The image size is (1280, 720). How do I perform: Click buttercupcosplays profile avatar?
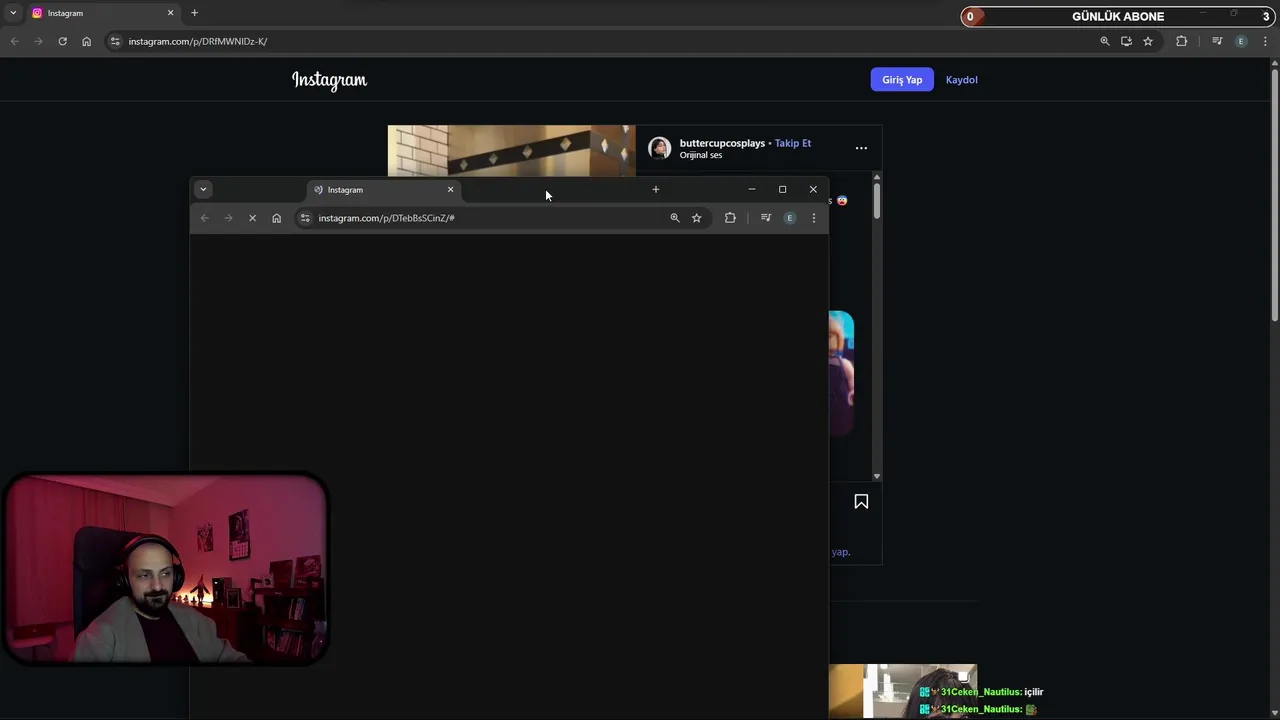[x=659, y=148]
